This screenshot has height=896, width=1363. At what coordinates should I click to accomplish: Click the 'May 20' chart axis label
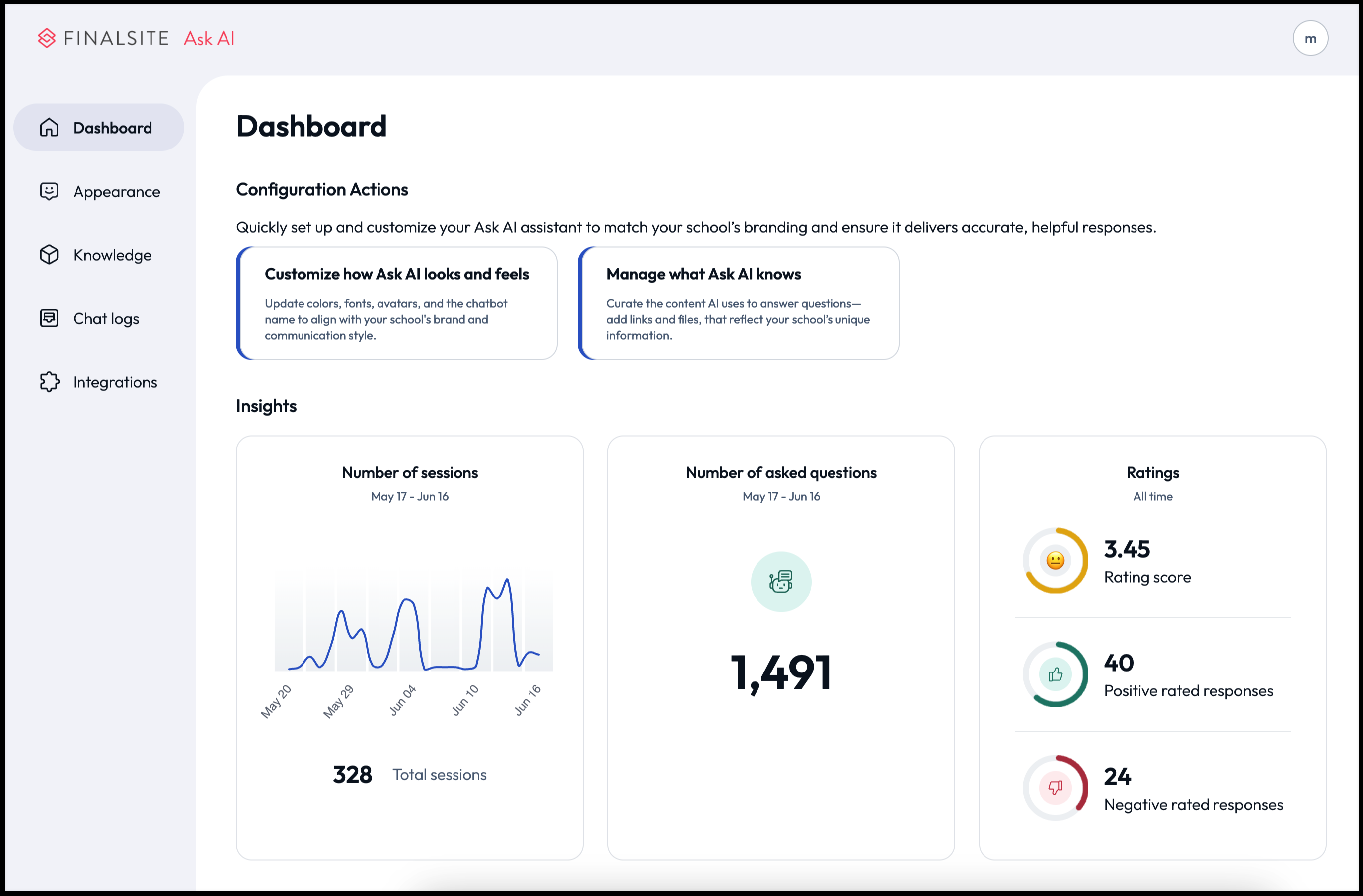pos(276,701)
